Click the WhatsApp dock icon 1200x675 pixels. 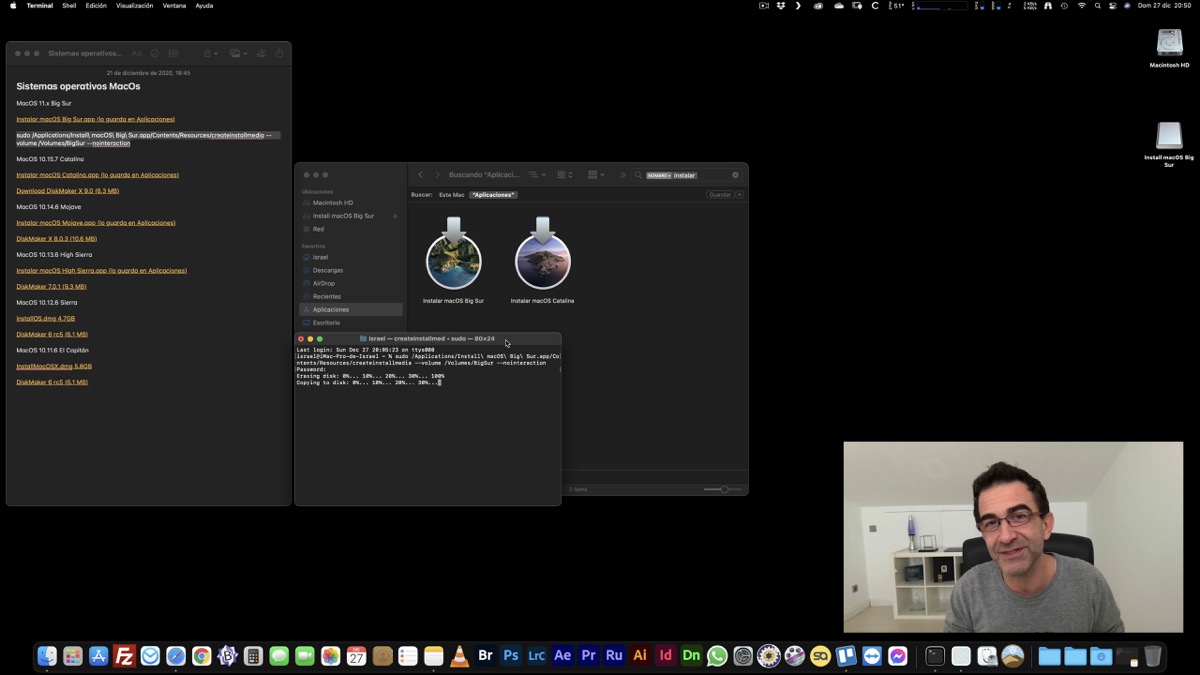pos(717,656)
